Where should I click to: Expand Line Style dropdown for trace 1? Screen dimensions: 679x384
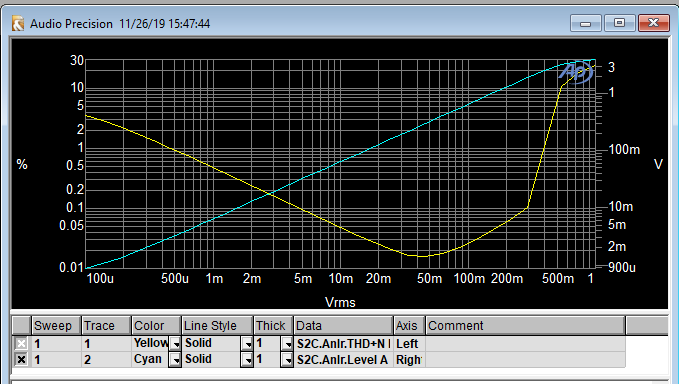coord(247,344)
